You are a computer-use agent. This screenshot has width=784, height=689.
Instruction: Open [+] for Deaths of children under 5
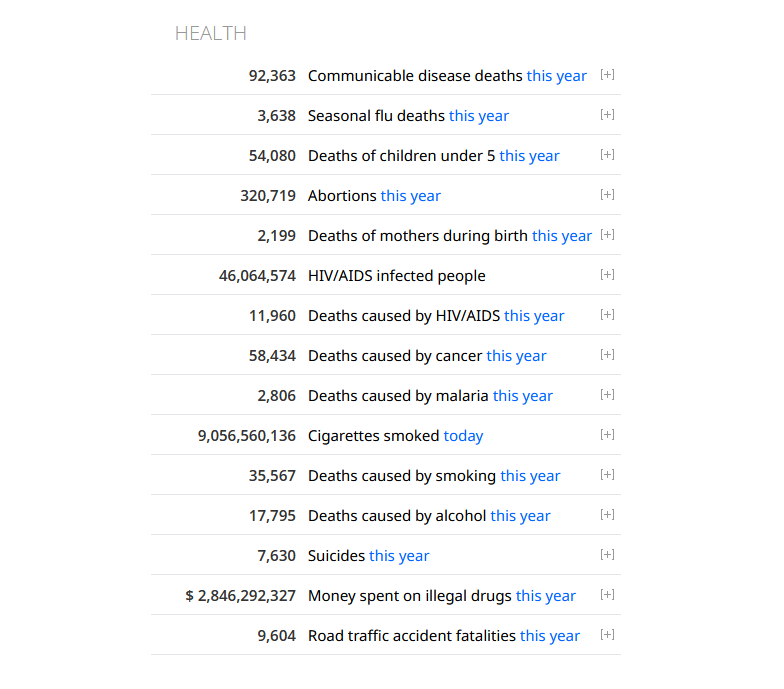[607, 154]
